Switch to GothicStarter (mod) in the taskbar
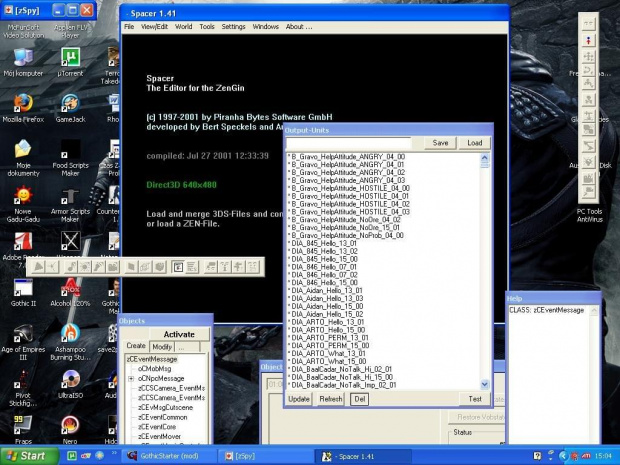The width and height of the screenshot is (620, 465). 168,456
